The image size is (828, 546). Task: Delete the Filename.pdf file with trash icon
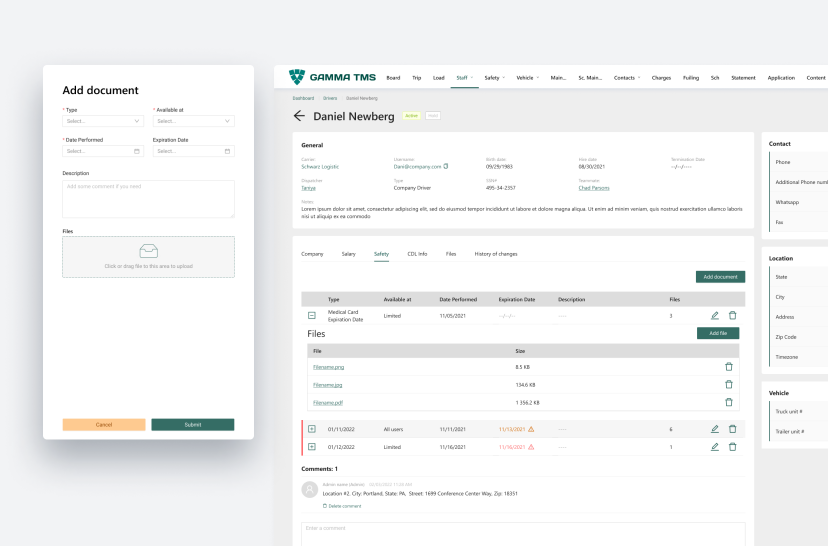point(728,402)
